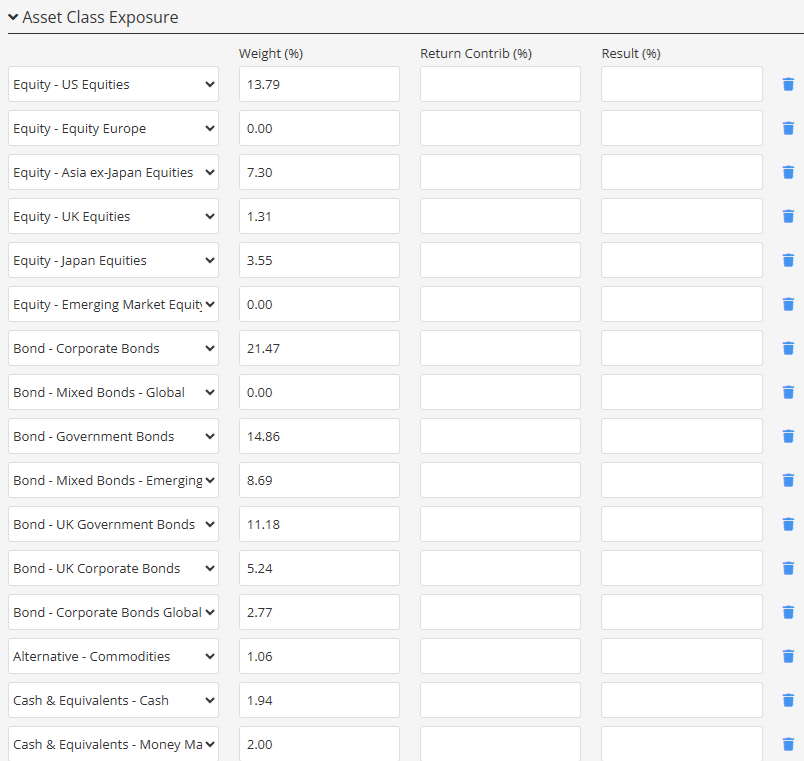Delete the UK Corporate Bonds row
Viewport: 804px width, 761px height.
(x=788, y=569)
